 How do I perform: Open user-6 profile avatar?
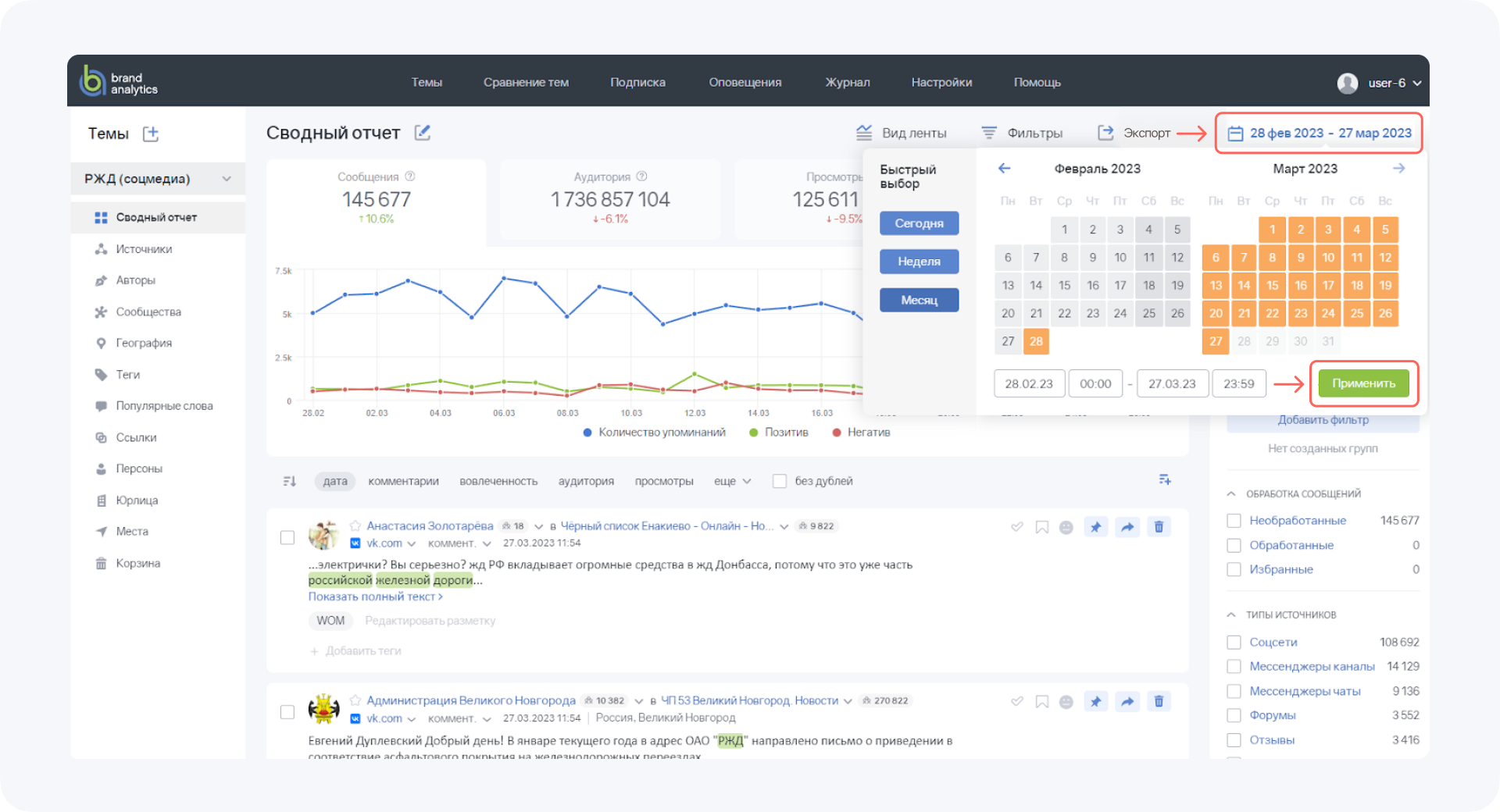[x=1348, y=83]
